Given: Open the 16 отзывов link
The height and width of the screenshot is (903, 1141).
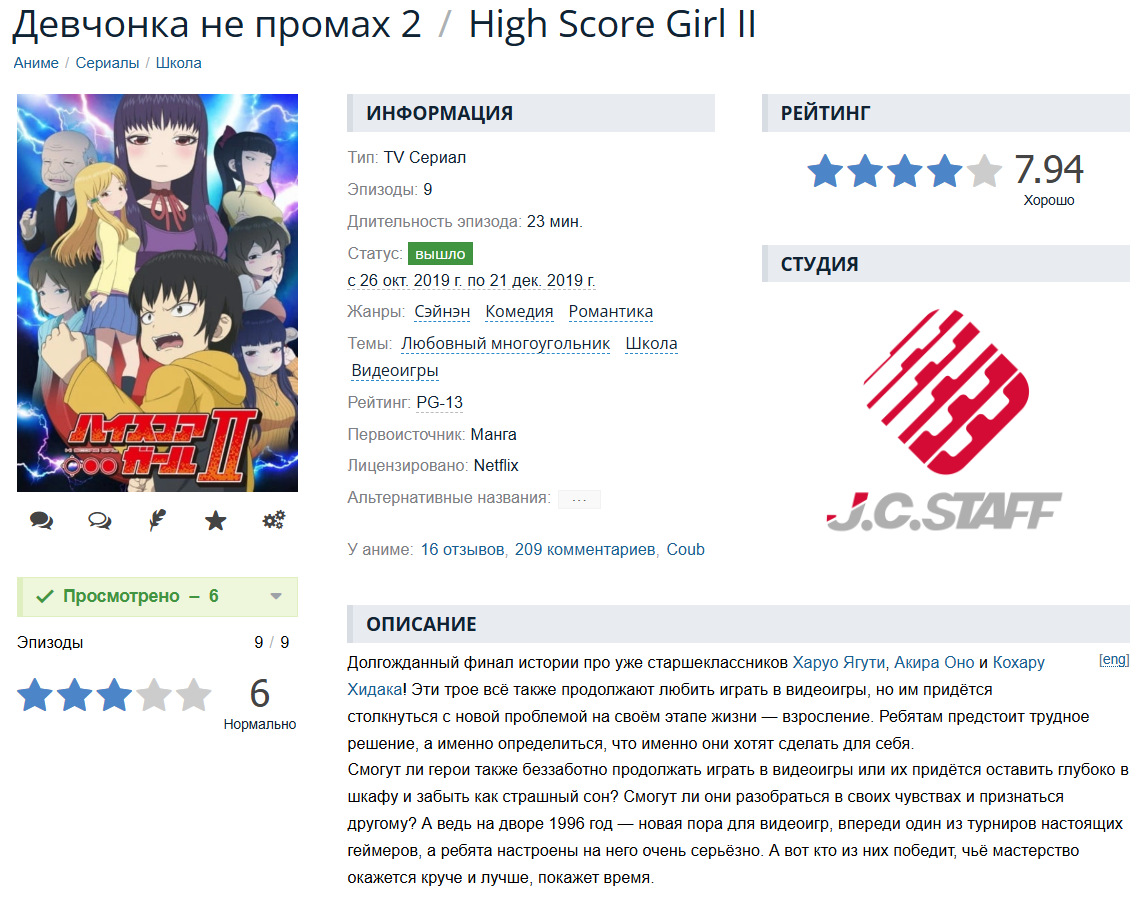Looking at the screenshot, I should [x=463, y=550].
